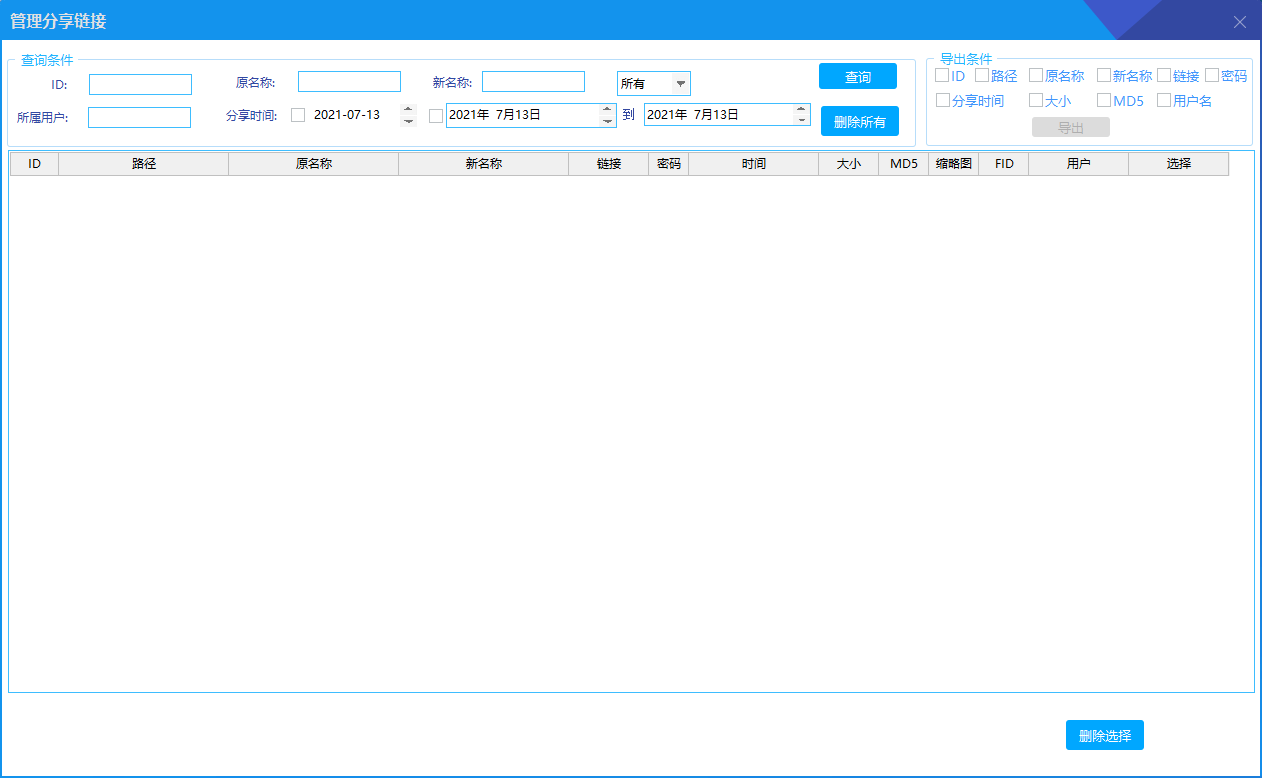Focus the 新名称 input box
The height and width of the screenshot is (778, 1262).
(533, 82)
